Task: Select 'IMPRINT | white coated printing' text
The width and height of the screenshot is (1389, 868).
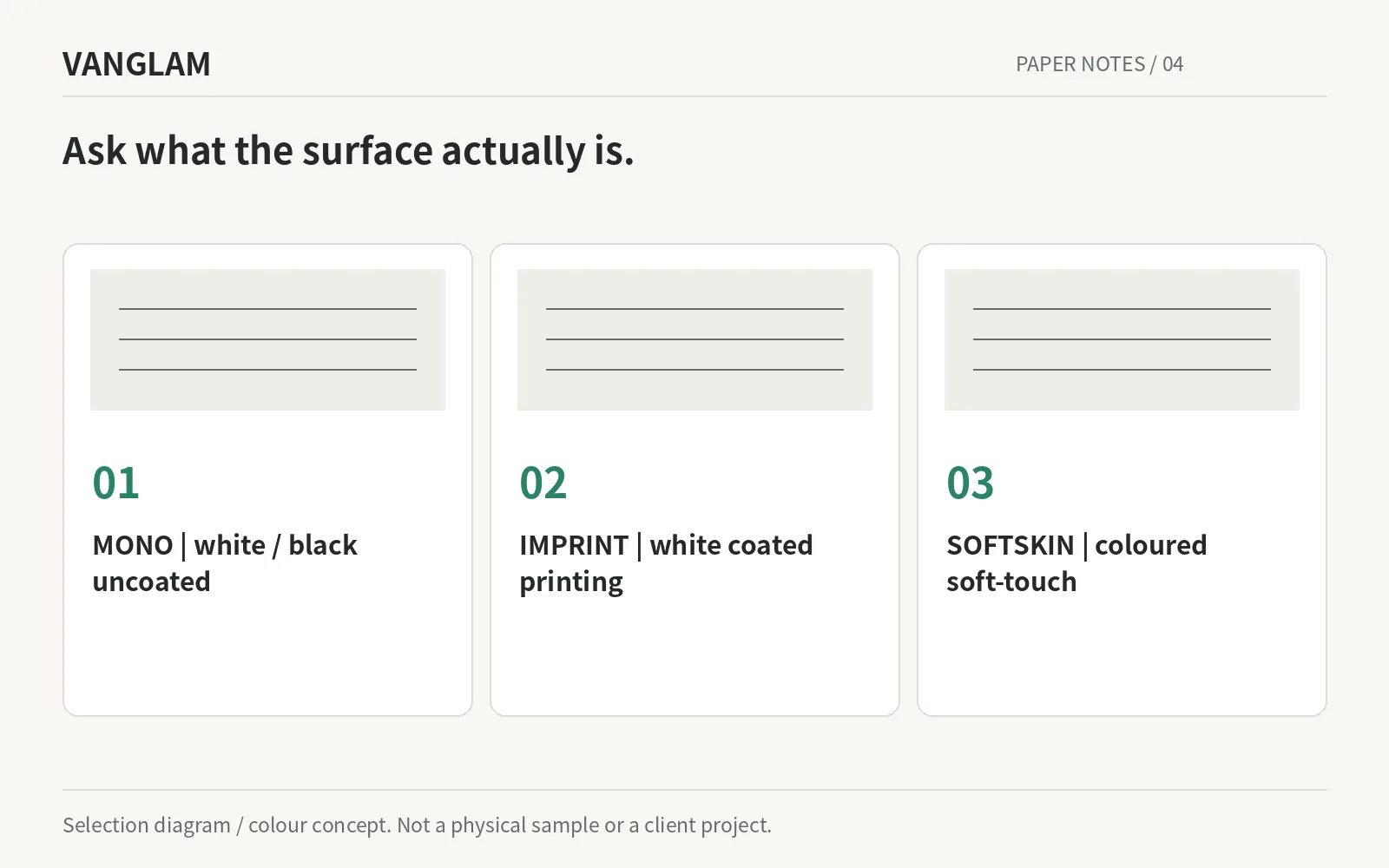Action: pyautogui.click(x=666, y=563)
